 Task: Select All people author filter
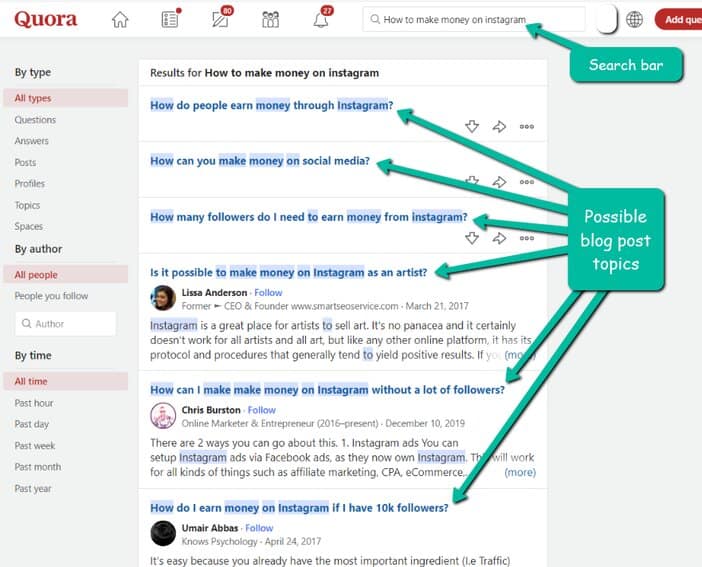point(65,275)
